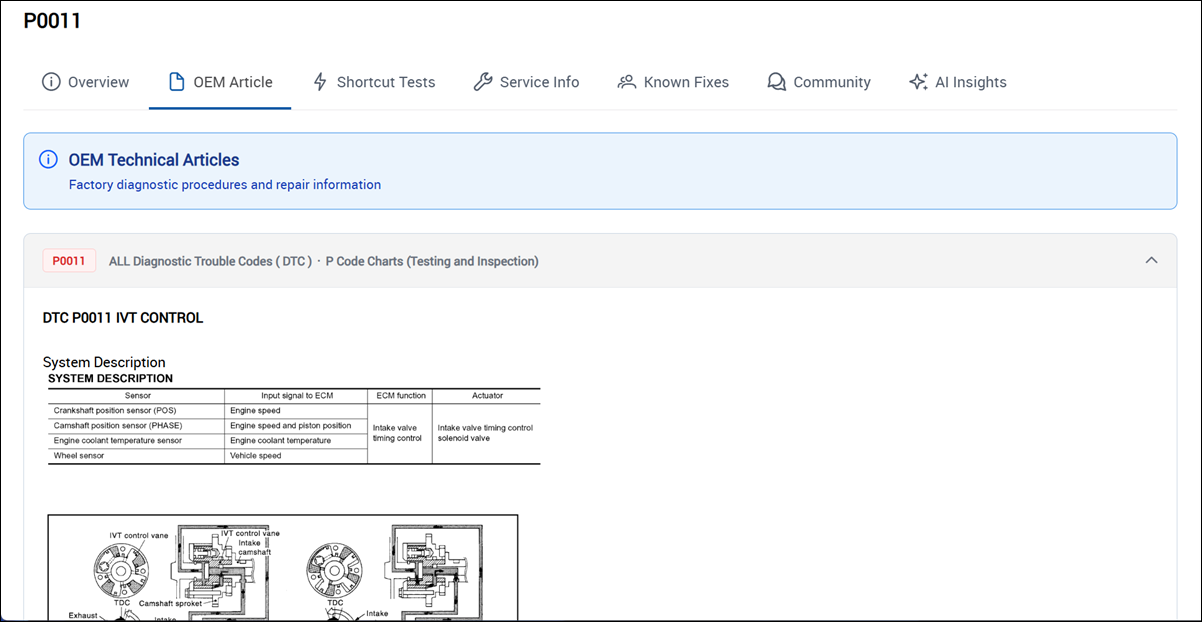Select the Service Info tab
Viewport: 1202px width, 622px height.
click(540, 82)
